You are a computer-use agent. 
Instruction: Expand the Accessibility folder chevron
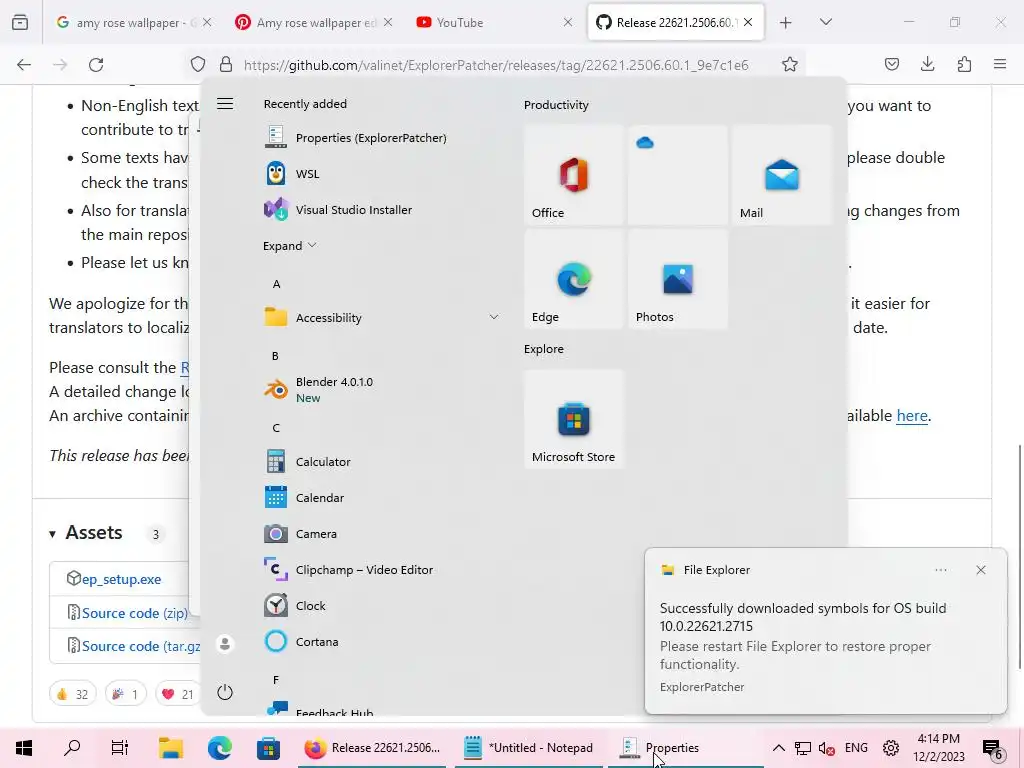click(494, 317)
